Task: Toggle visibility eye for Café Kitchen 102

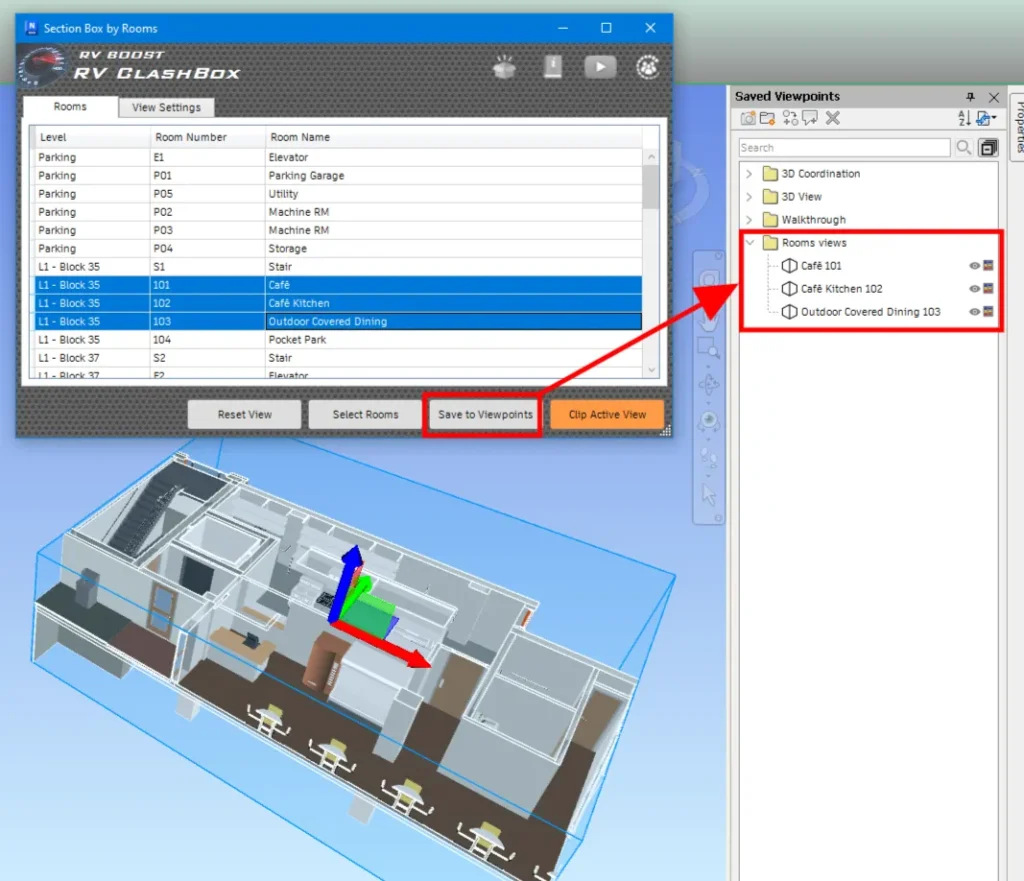Action: (x=974, y=289)
